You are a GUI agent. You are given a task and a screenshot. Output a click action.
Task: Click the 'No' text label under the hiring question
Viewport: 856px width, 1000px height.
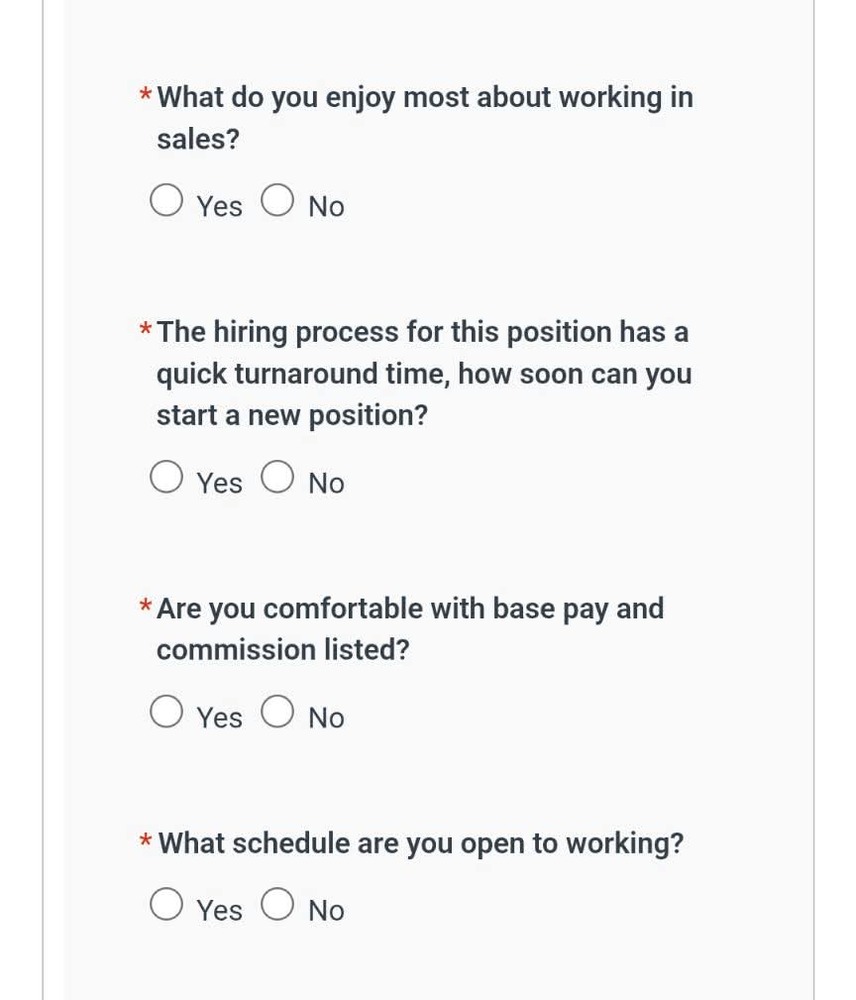[326, 484]
